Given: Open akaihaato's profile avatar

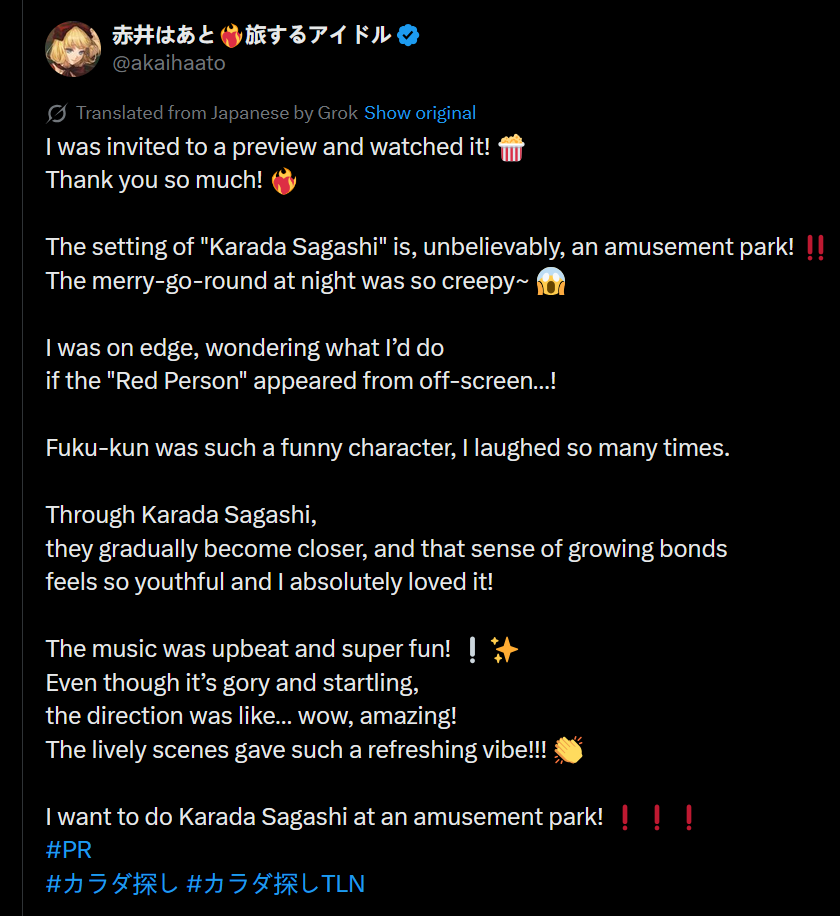Looking at the screenshot, I should [73, 49].
